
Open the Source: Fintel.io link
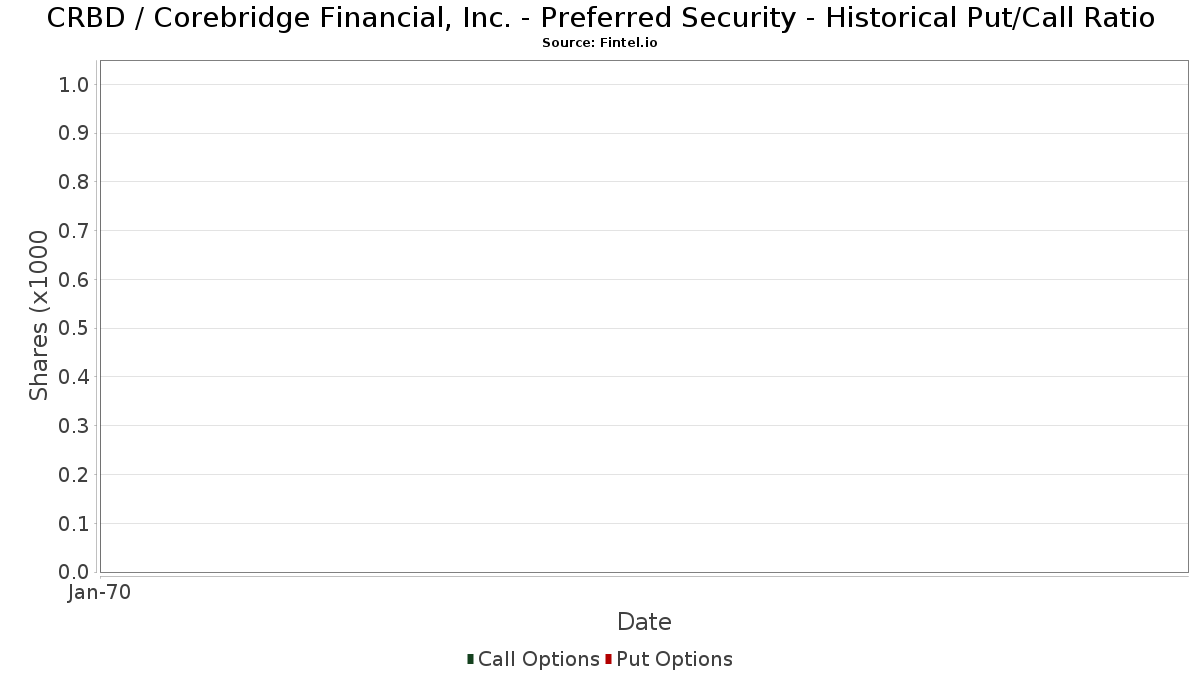600,43
